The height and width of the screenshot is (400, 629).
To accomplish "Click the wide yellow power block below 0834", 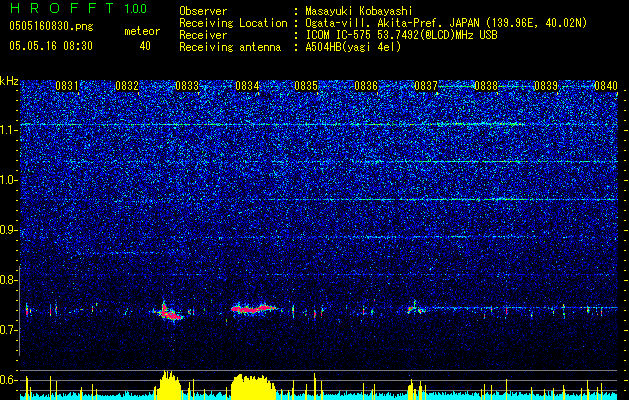I will click(x=254, y=387).
